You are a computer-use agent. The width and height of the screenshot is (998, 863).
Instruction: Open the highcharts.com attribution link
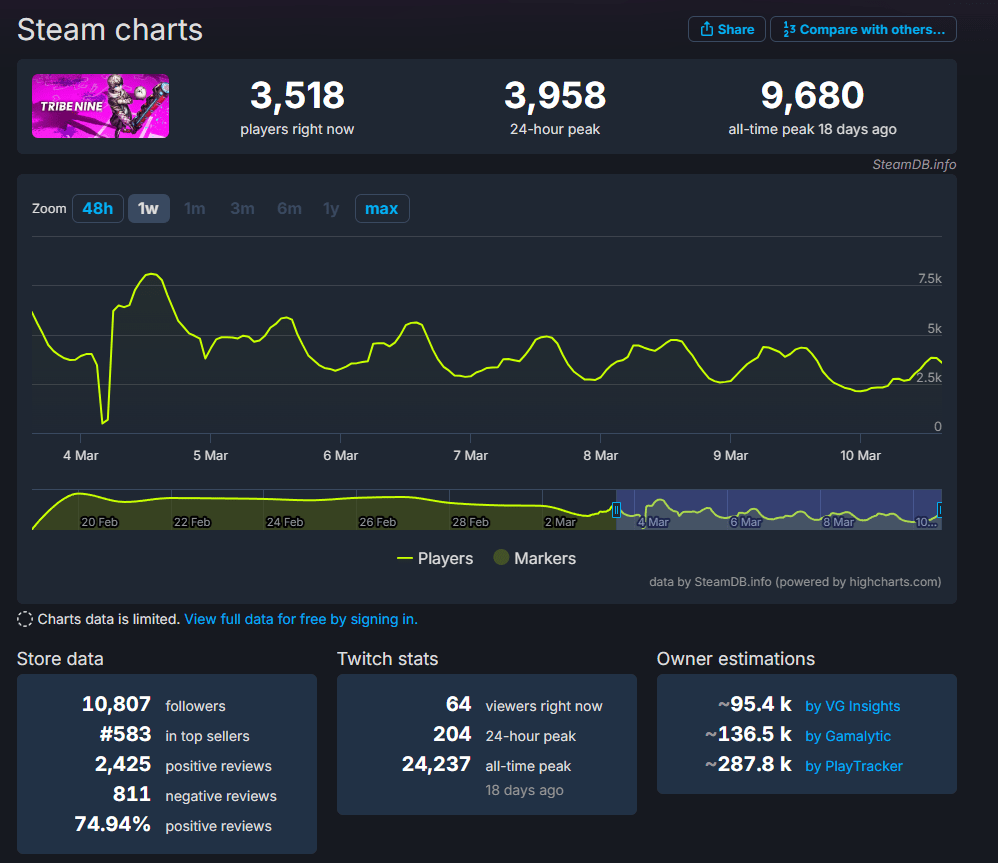click(893, 581)
